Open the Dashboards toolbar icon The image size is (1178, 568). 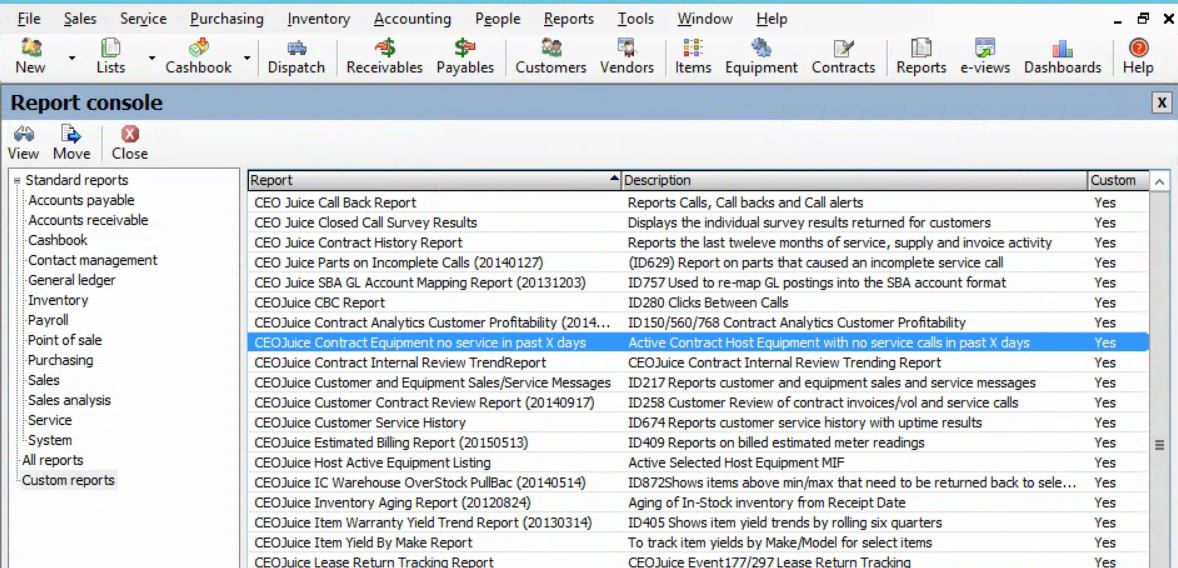(1062, 56)
